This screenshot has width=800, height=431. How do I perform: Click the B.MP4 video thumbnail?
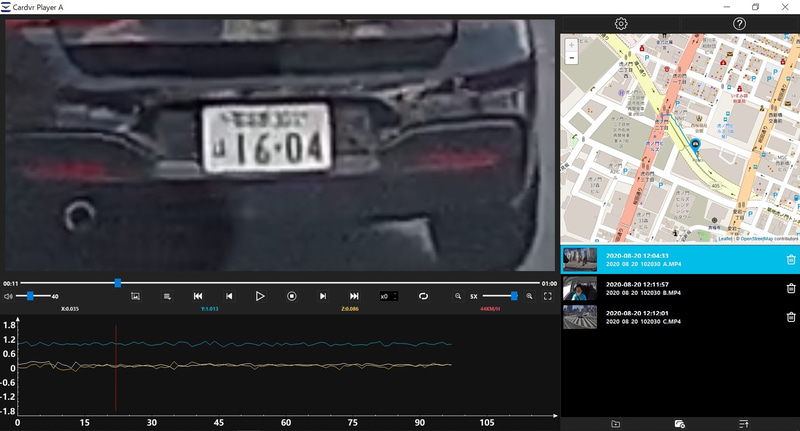pyautogui.click(x=580, y=289)
